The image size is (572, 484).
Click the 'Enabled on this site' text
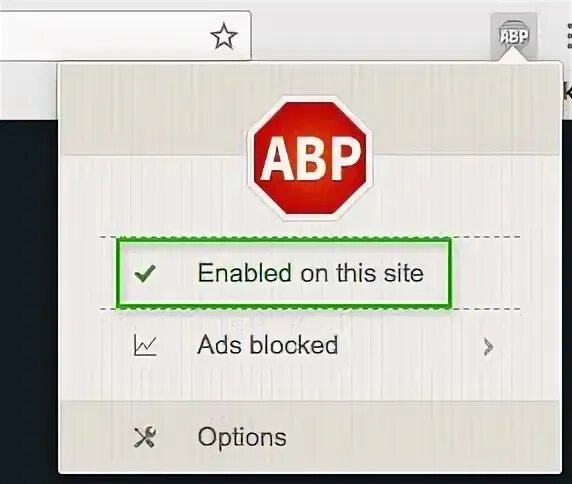(x=310, y=273)
